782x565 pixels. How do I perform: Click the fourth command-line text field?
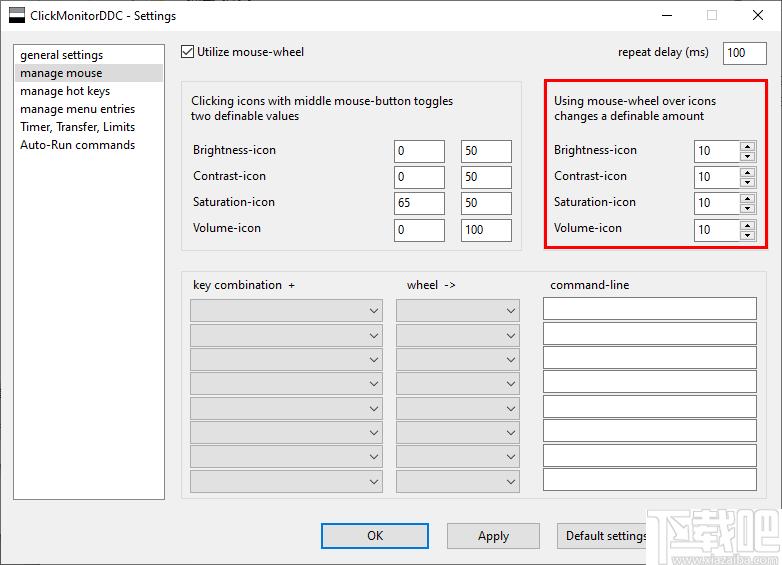(650, 381)
